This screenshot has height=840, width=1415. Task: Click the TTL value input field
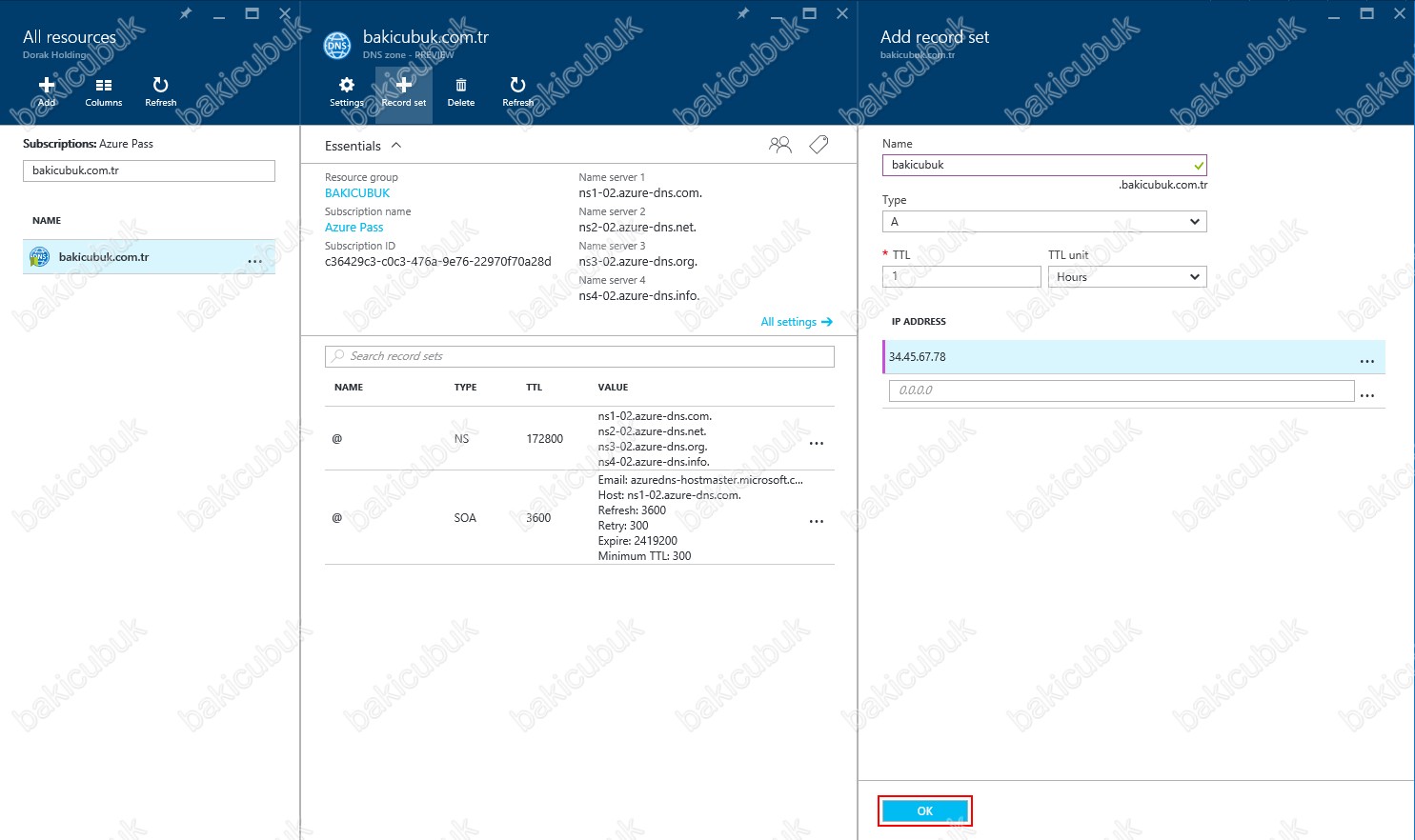(x=961, y=276)
